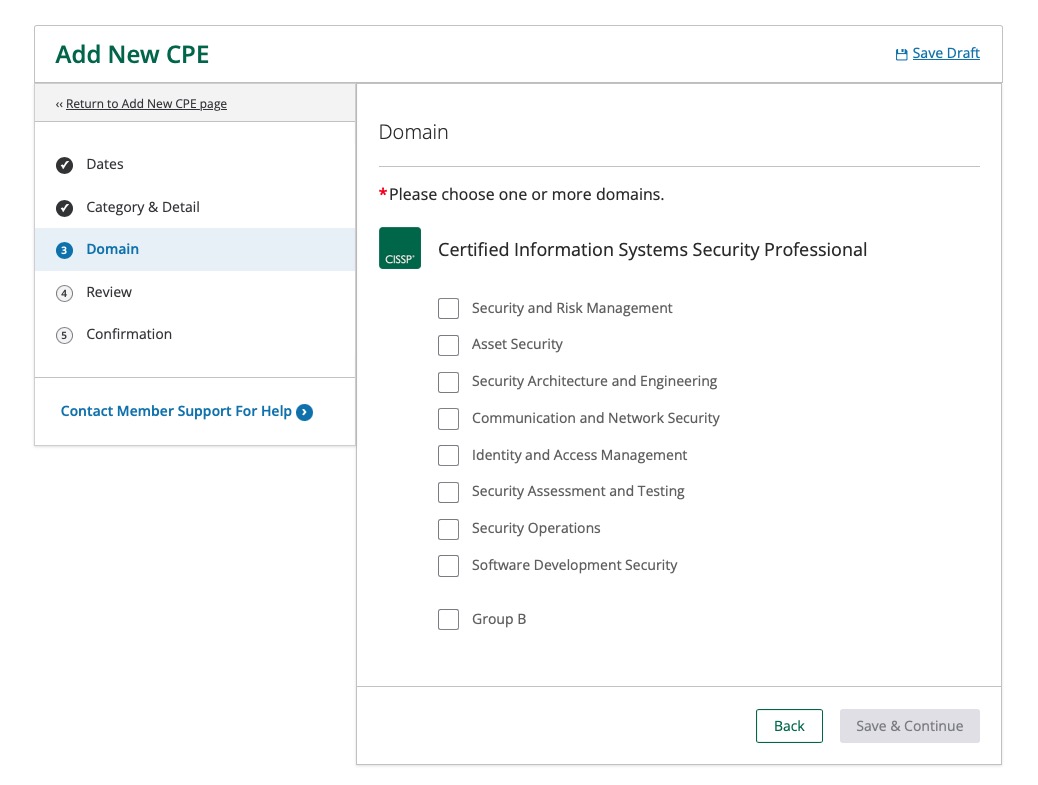Click 'Certified Information Systems Security Professional' title
1038x785 pixels.
click(x=652, y=250)
